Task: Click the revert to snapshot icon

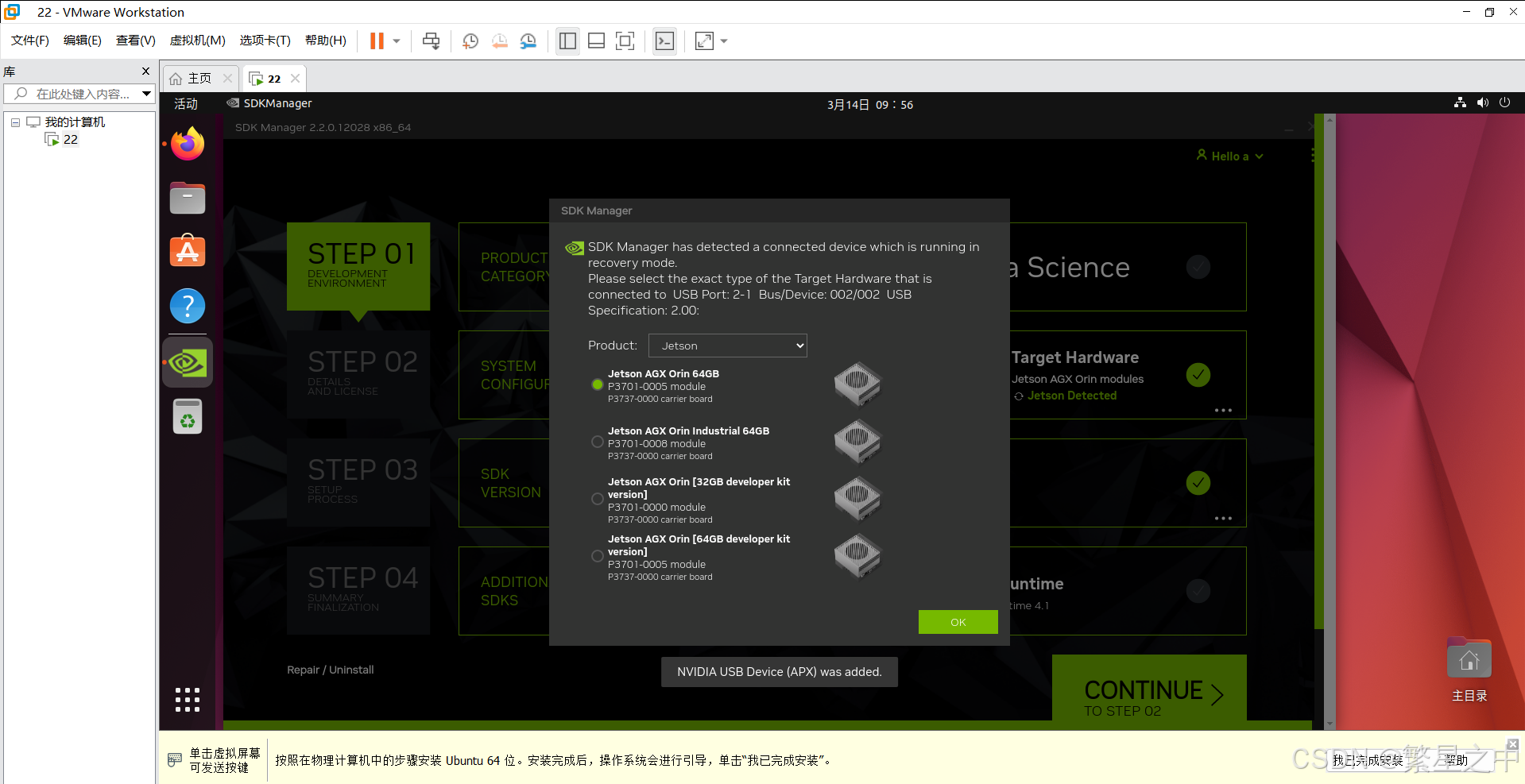Action: point(499,41)
